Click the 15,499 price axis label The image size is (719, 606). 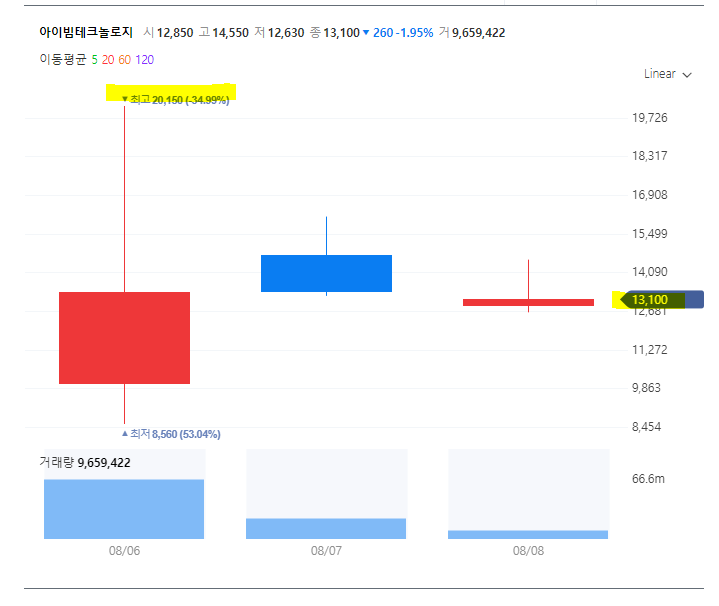click(x=649, y=234)
